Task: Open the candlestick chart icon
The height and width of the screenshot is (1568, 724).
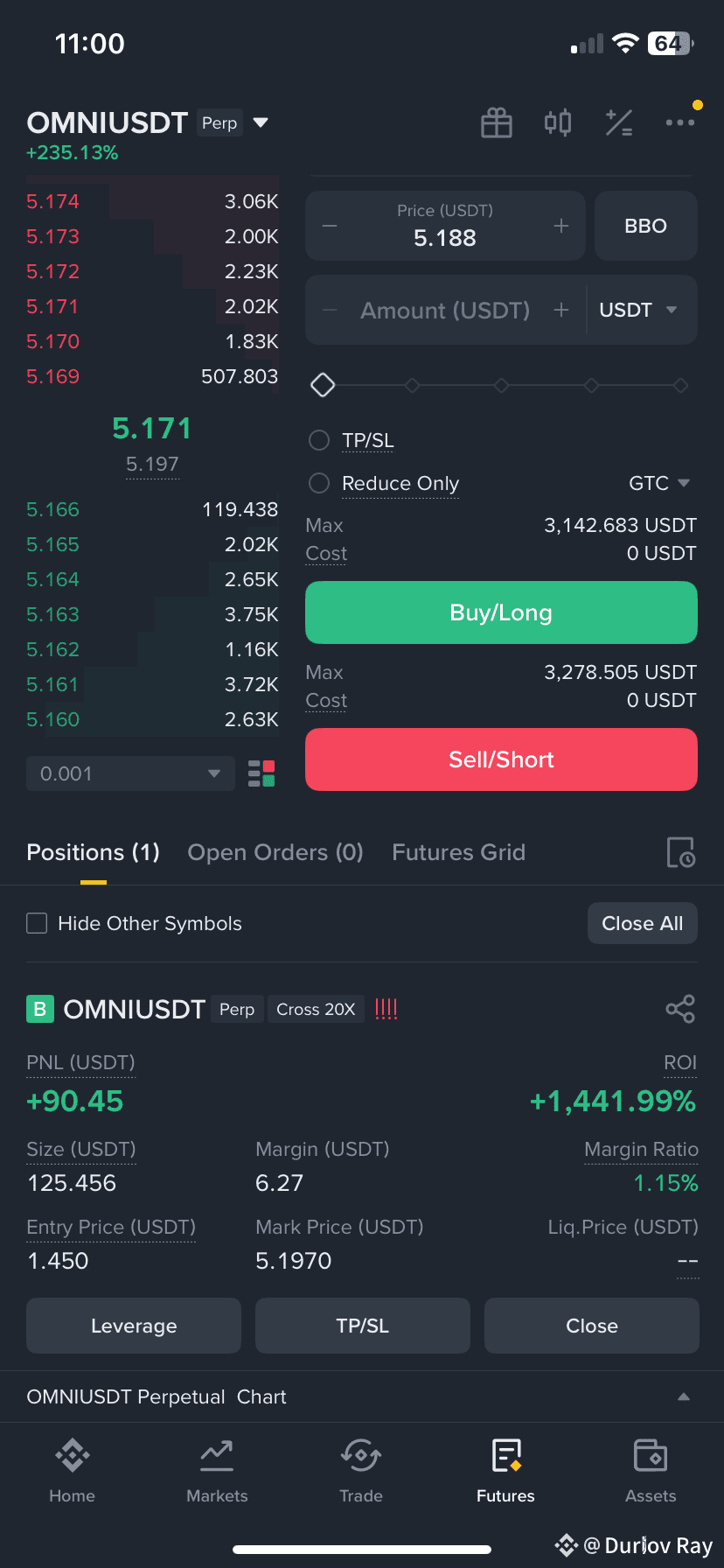Action: click(x=558, y=122)
